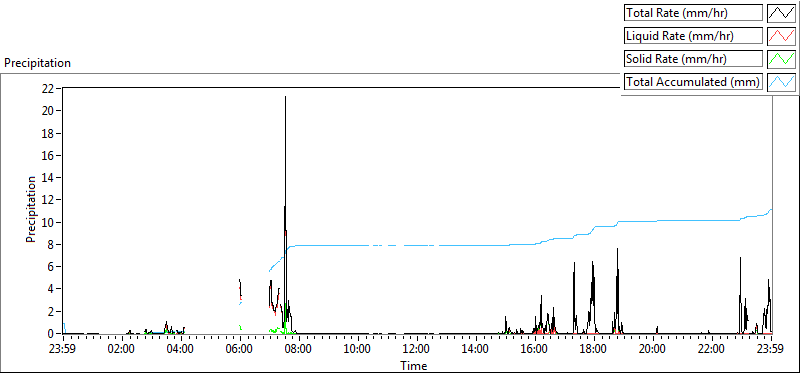This screenshot has height=373, width=800.
Task: Click the 0 value on the Y axis
Action: pos(52,334)
